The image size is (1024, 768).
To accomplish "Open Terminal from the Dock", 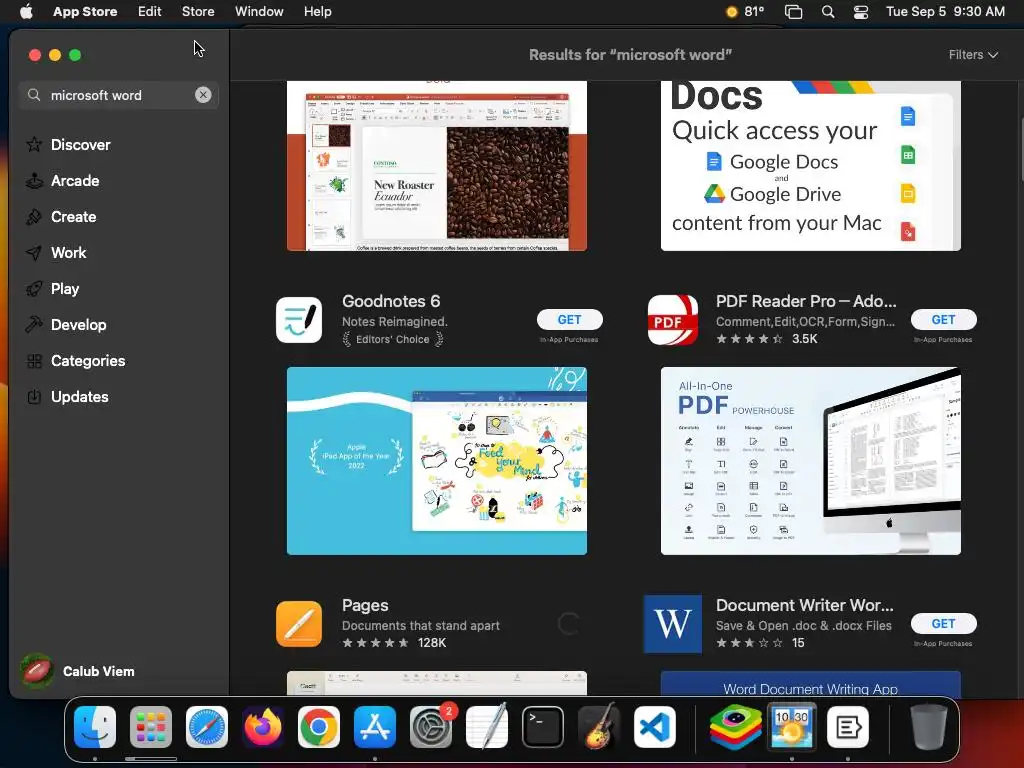I will (543, 727).
